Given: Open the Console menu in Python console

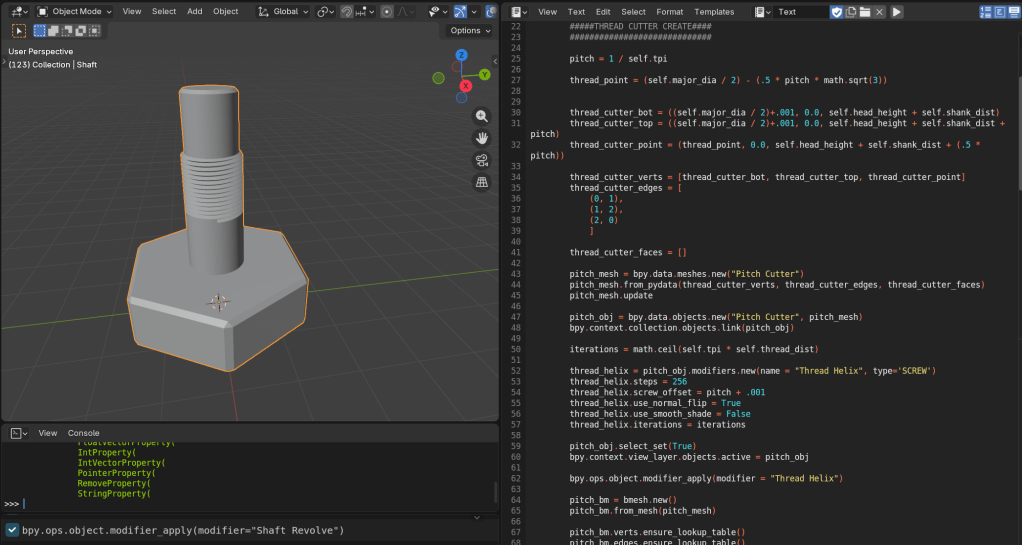Looking at the screenshot, I should [x=83, y=433].
